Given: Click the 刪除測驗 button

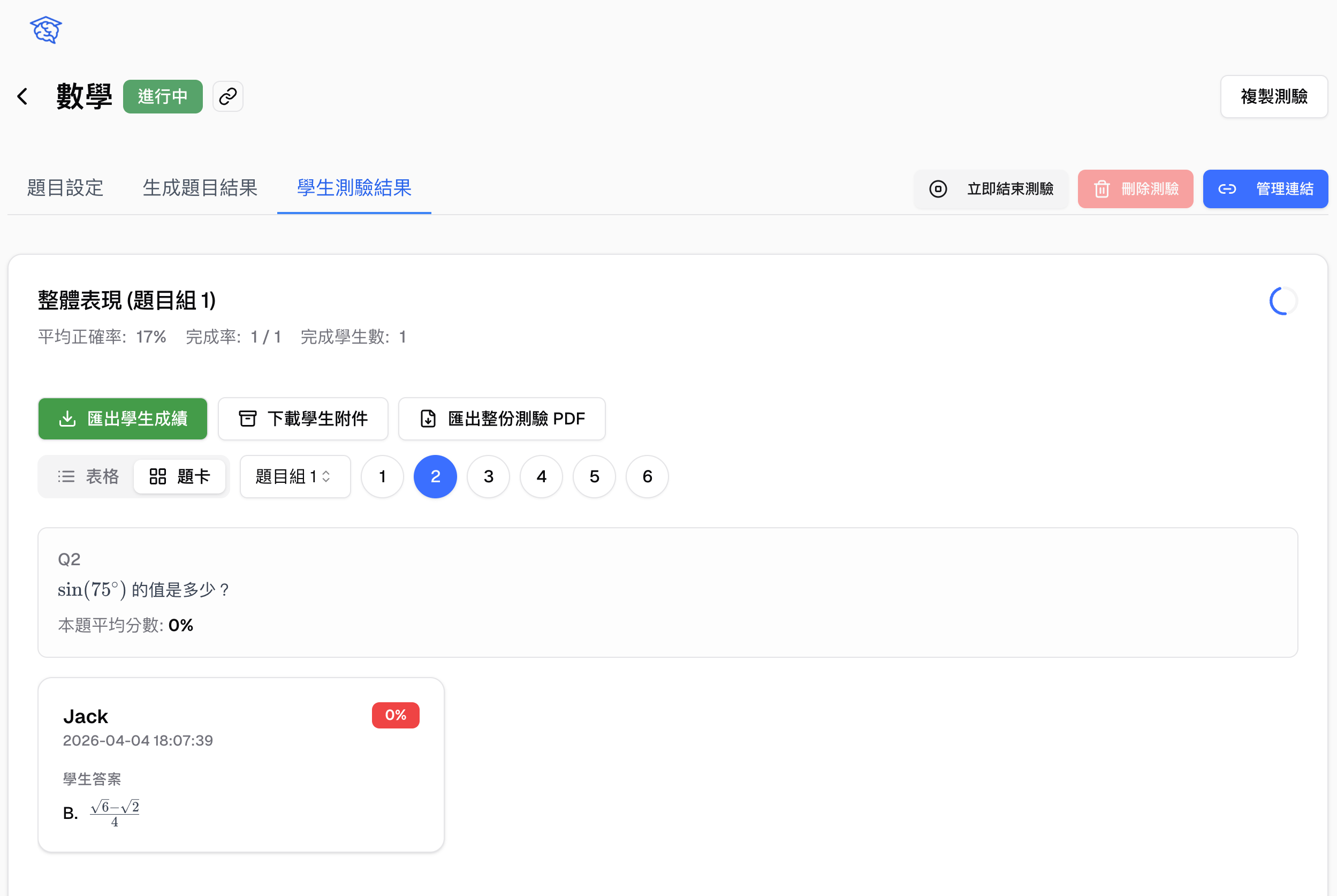Looking at the screenshot, I should [1135, 188].
